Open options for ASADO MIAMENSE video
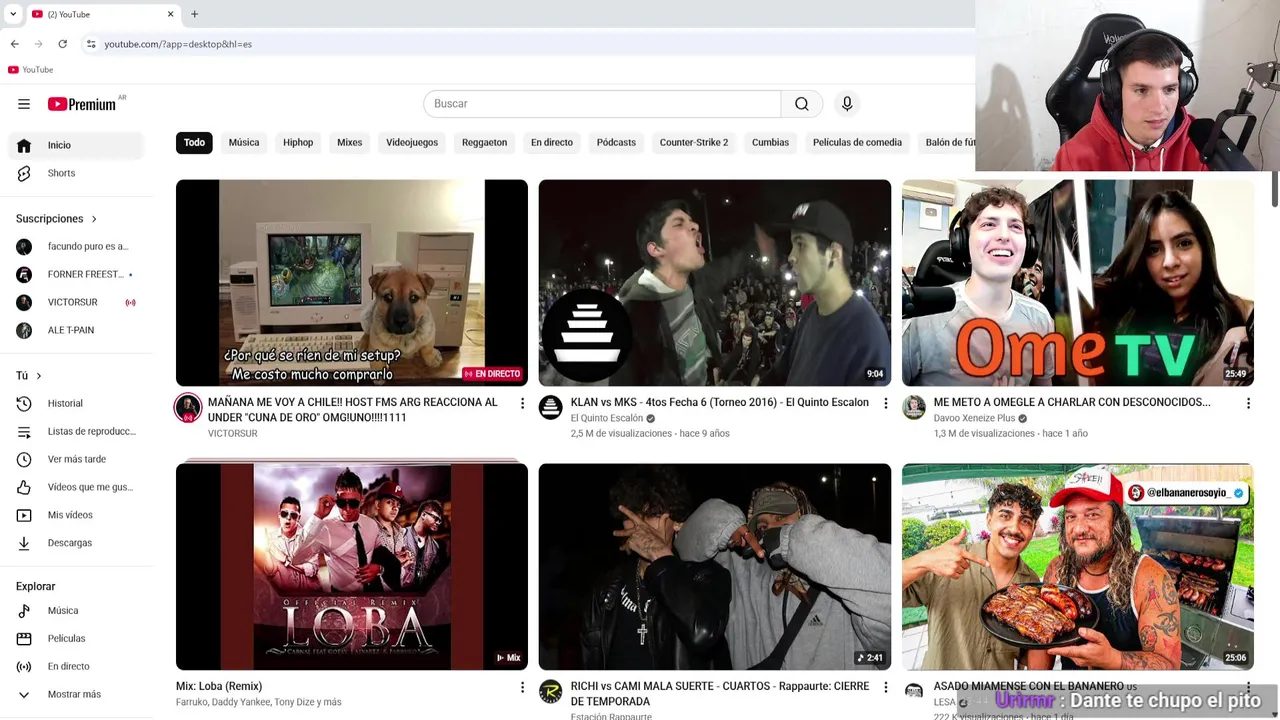1280x720 pixels. tap(1248, 688)
